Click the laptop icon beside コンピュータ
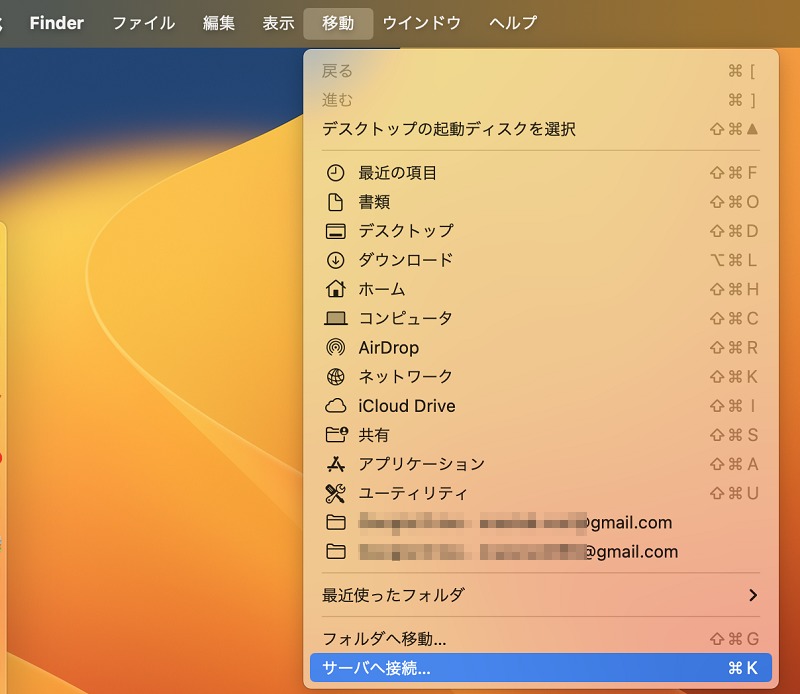The image size is (800, 694). (x=335, y=318)
